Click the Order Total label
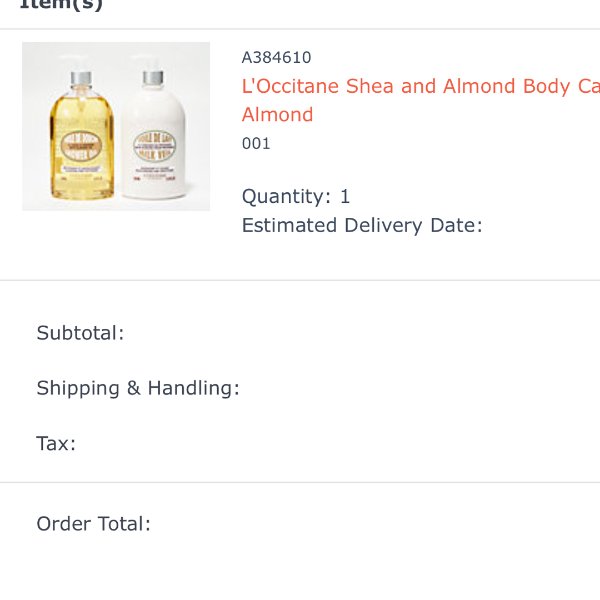Image resolution: width=600 pixels, height=600 pixels. tap(93, 524)
